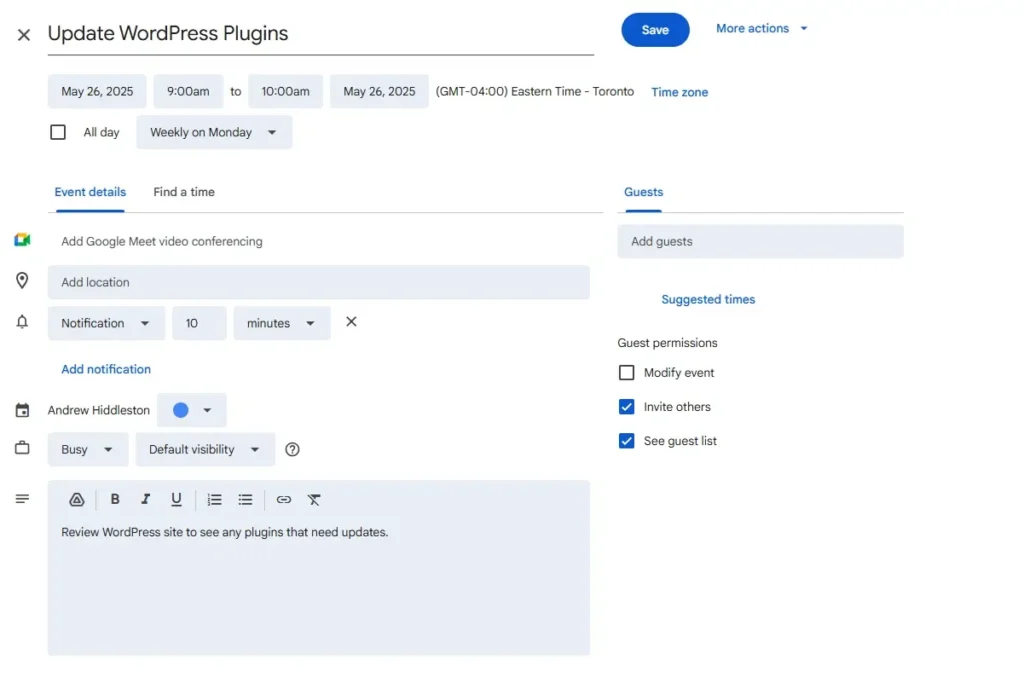Open the end date picker after 10:00am
This screenshot has width=1024, height=694.
click(x=379, y=91)
